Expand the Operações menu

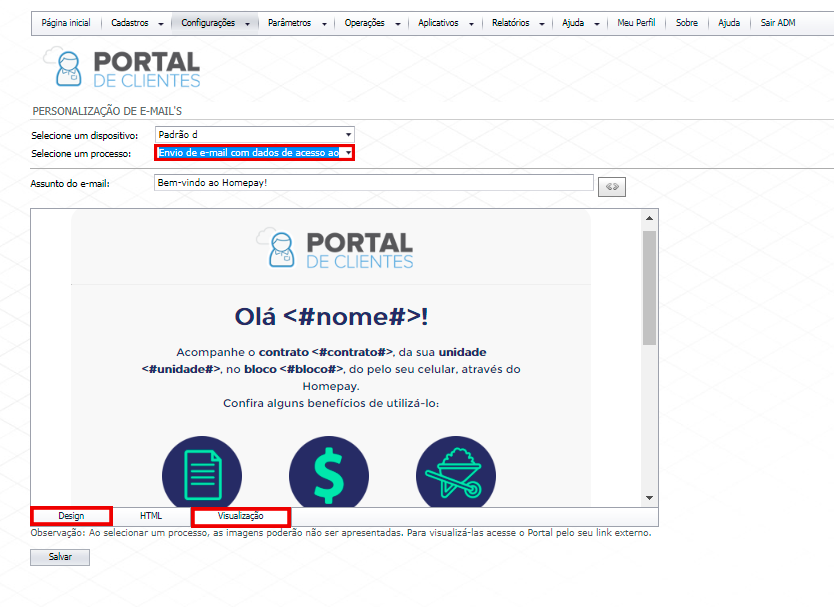click(372, 23)
